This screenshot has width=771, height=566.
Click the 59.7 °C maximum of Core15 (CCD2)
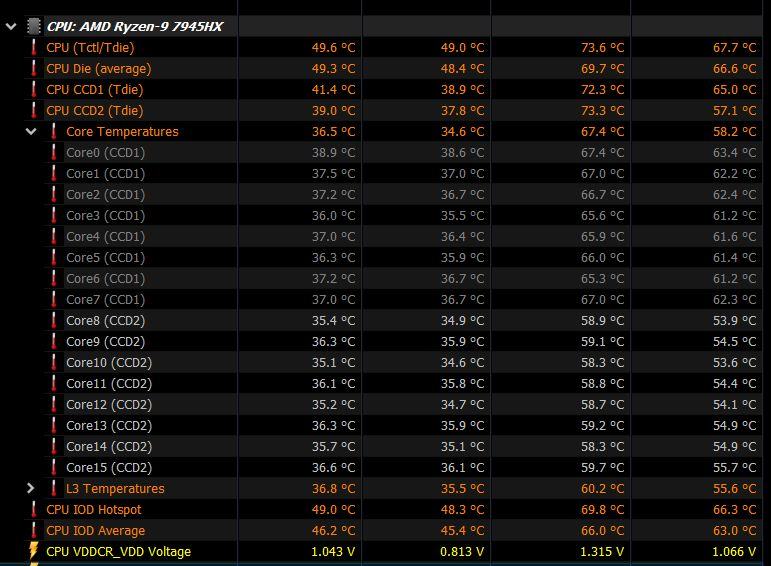point(602,467)
